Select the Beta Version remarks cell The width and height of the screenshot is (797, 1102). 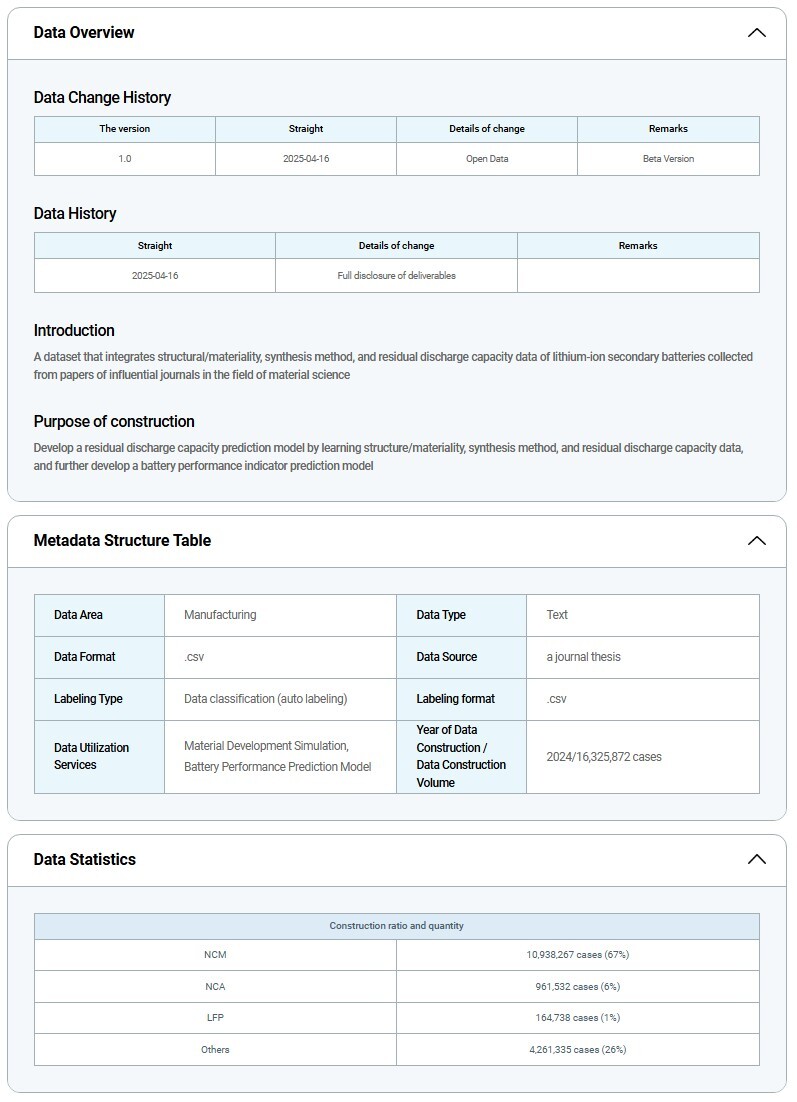click(x=668, y=159)
